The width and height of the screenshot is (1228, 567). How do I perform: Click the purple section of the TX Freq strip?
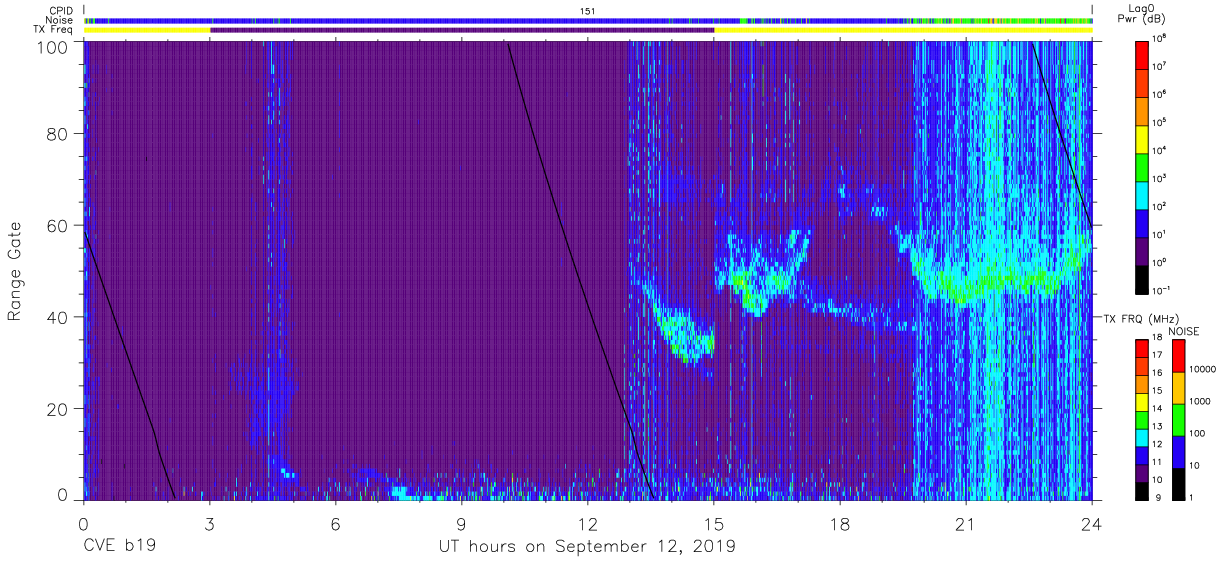tap(462, 30)
